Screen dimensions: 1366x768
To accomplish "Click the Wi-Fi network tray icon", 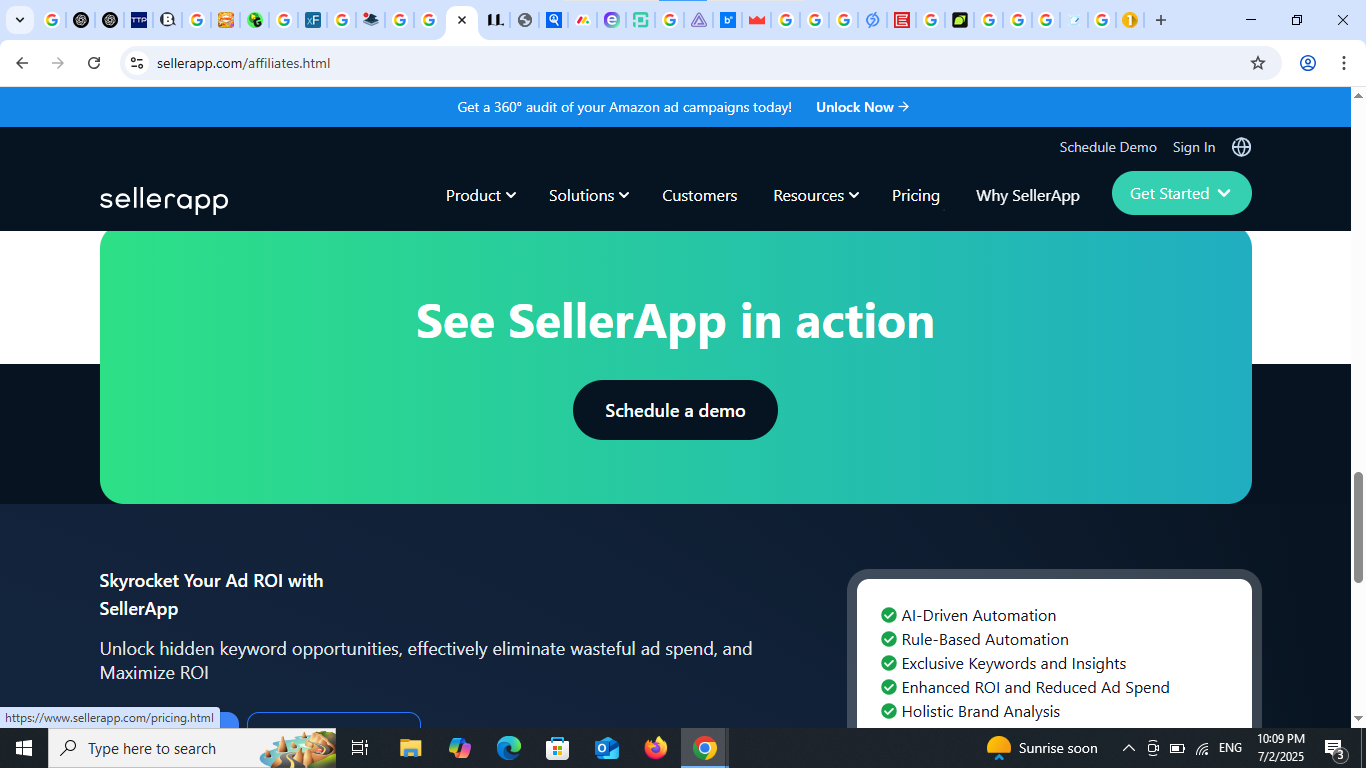I will [x=1202, y=748].
